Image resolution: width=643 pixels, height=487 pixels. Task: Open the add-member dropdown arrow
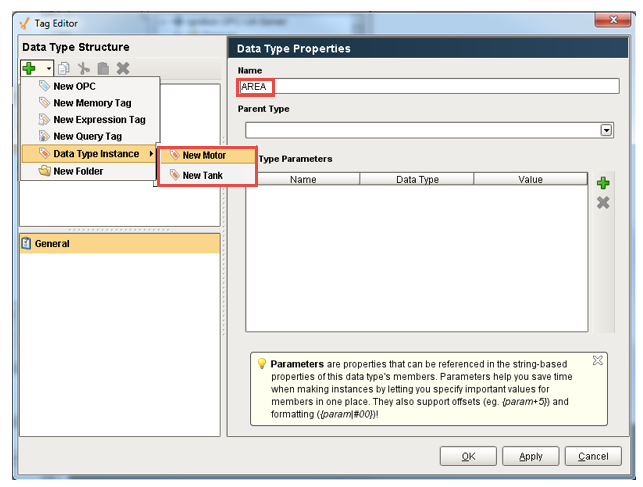[44, 69]
